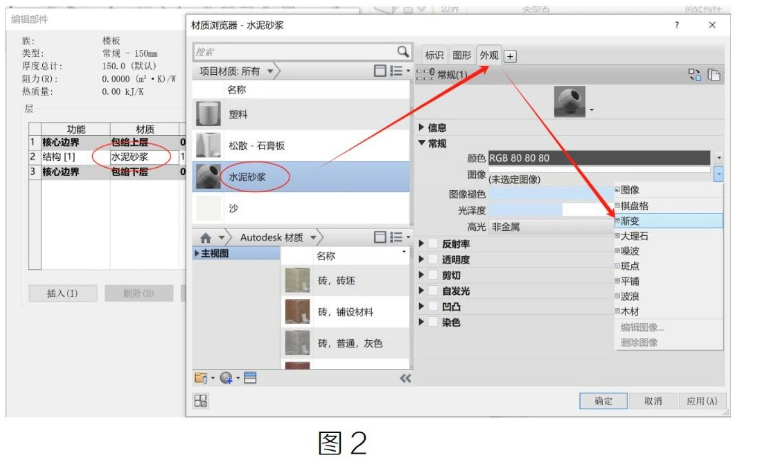The image size is (760, 464).
Task: Select the 主视图 tree item
Action: pos(237,253)
